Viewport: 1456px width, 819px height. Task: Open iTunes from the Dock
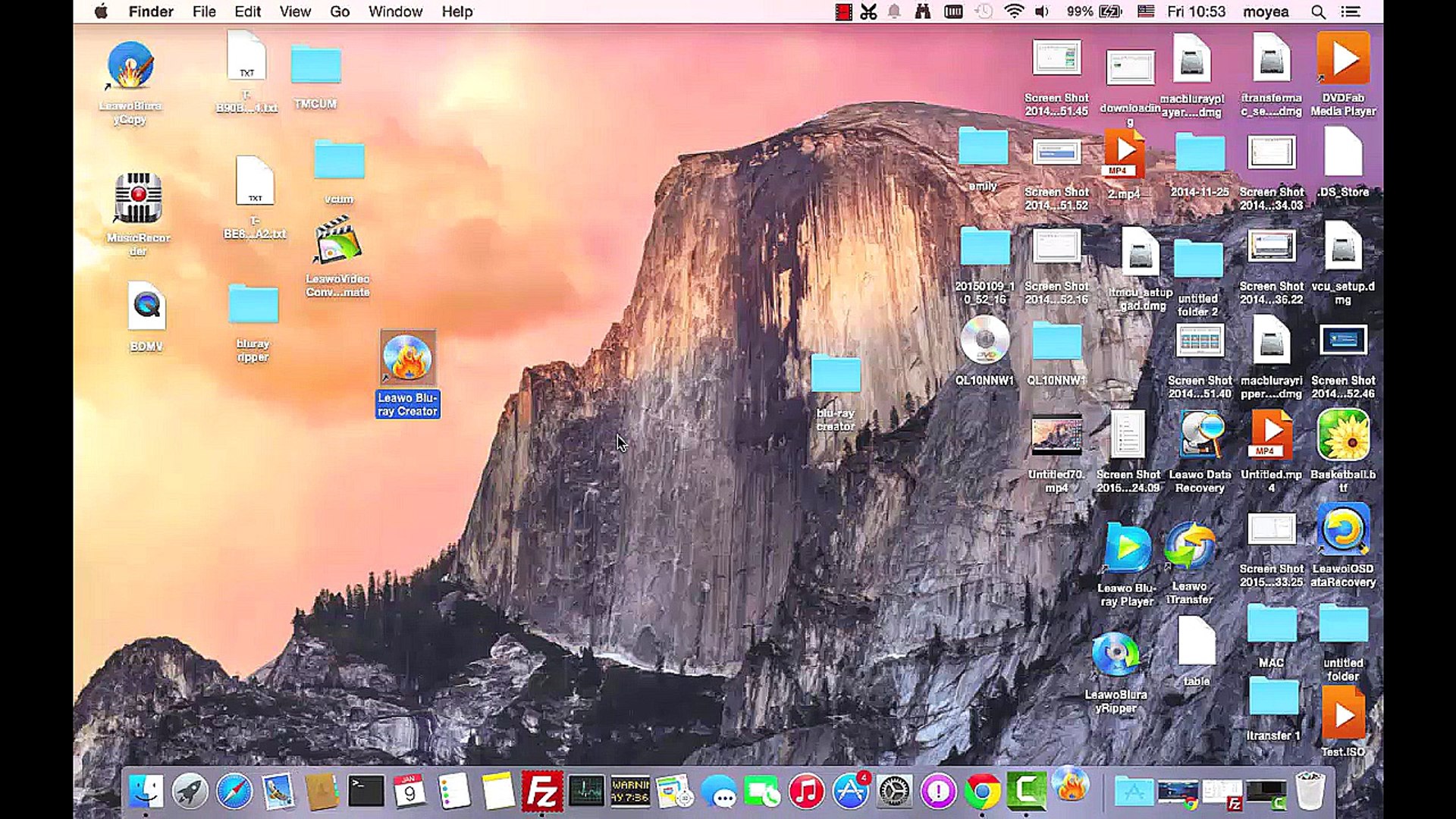tap(806, 792)
